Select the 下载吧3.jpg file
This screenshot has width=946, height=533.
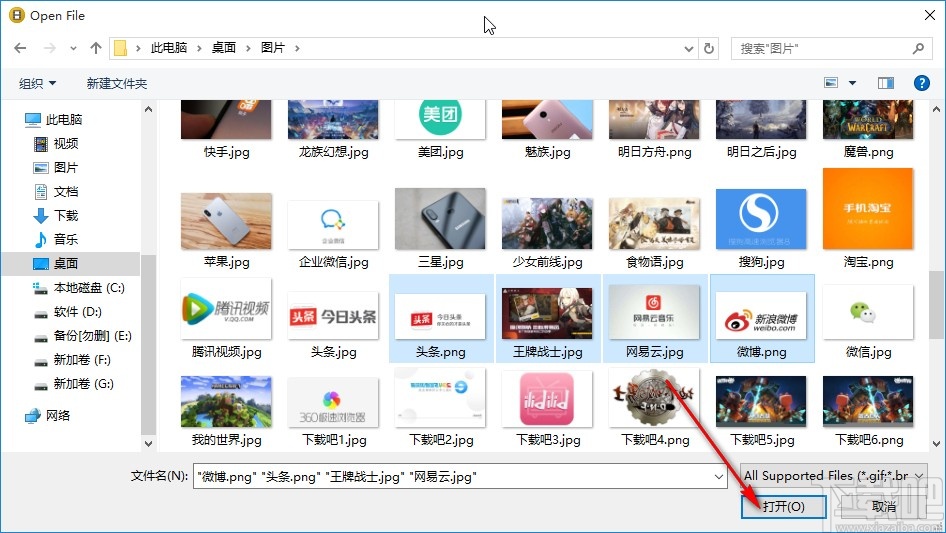tap(547, 409)
